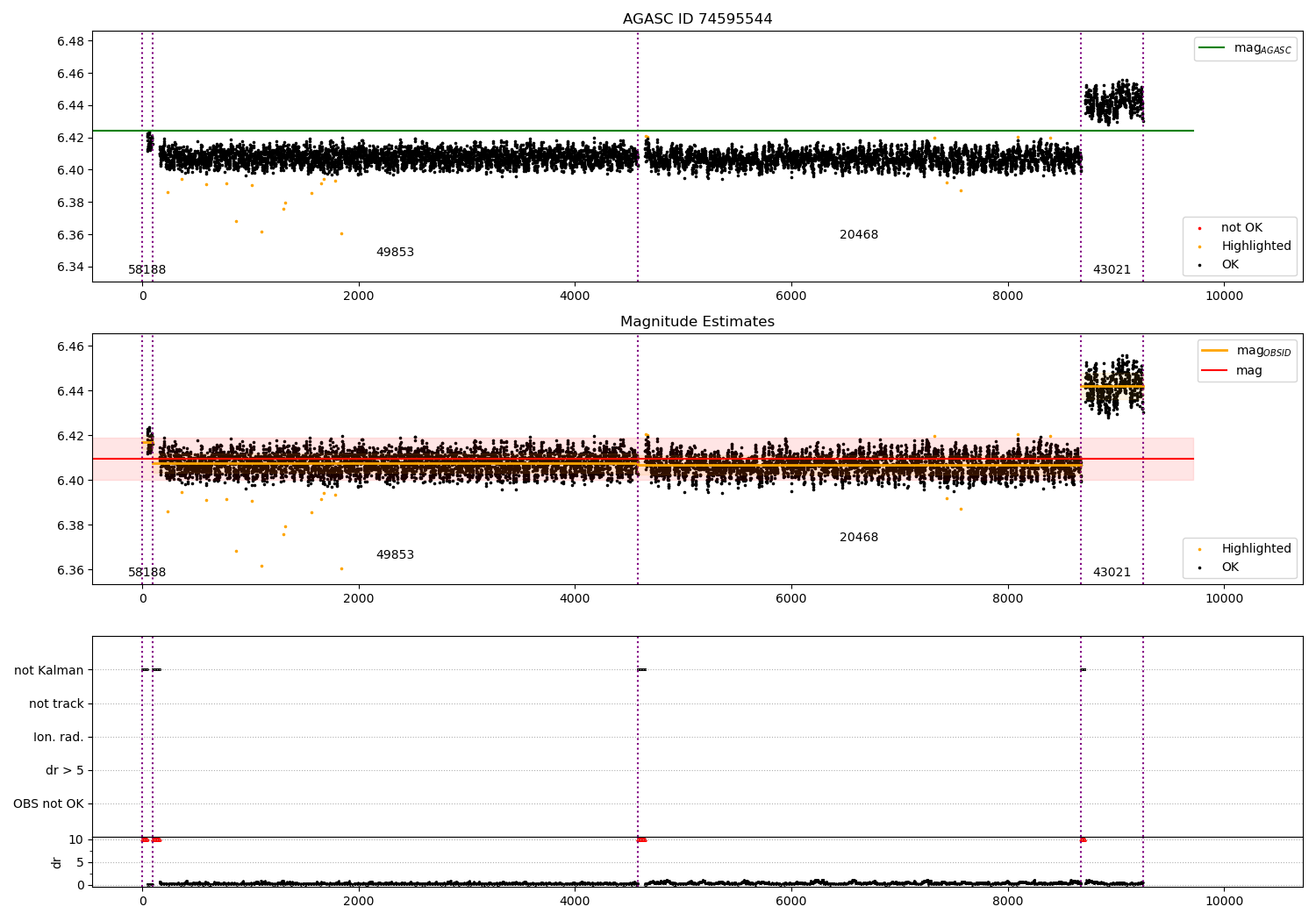
Task: Click obsid label 20468 in the top plot
Action: click(859, 235)
